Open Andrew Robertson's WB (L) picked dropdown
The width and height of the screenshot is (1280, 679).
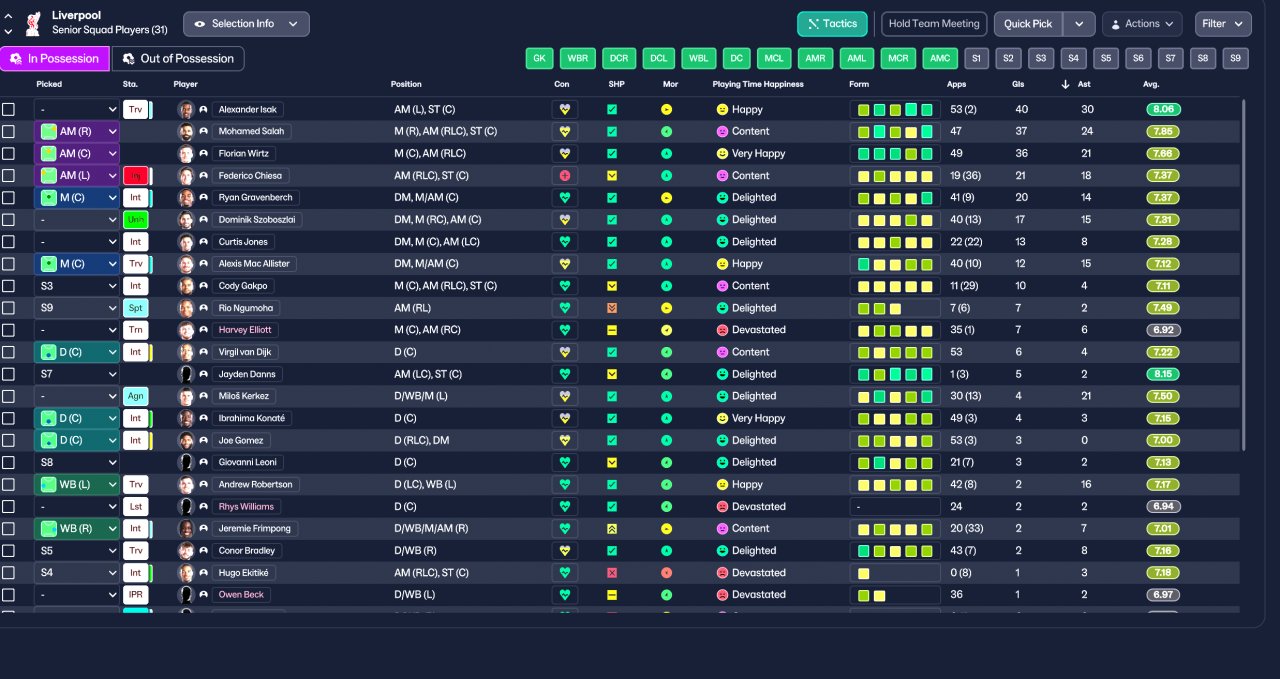pyautogui.click(x=77, y=484)
